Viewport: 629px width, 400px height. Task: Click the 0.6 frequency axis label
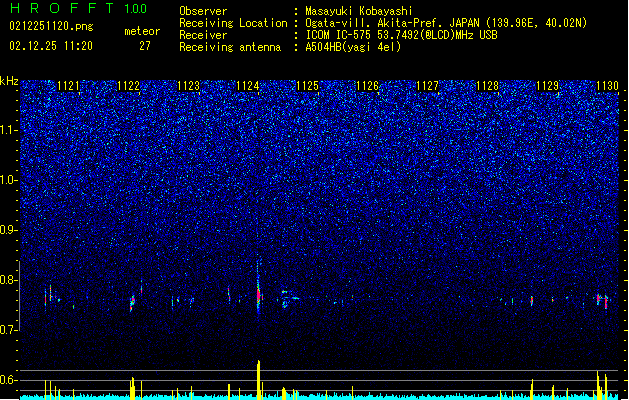[8, 380]
